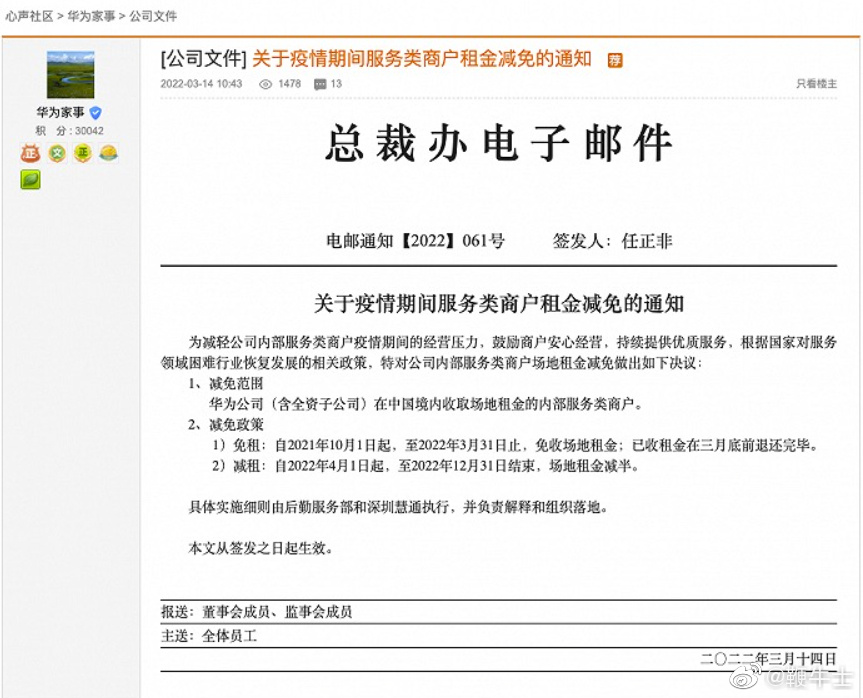863x698 pixels.
Task: Click the line starting 2）减租
Action: coord(426,466)
